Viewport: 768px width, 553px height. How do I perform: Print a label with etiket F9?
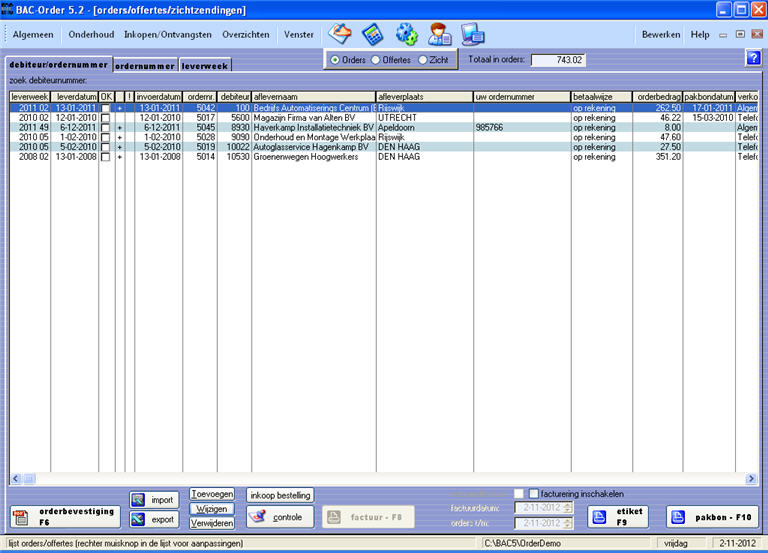click(617, 516)
